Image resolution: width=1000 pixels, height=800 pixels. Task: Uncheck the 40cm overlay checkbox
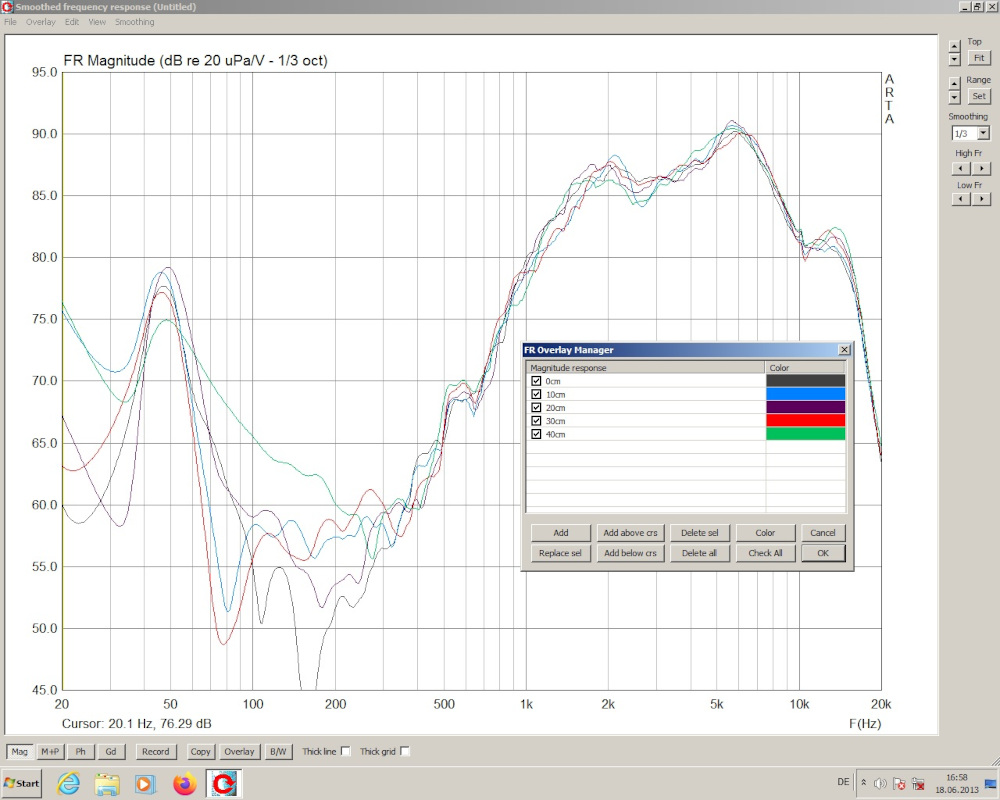tap(537, 434)
